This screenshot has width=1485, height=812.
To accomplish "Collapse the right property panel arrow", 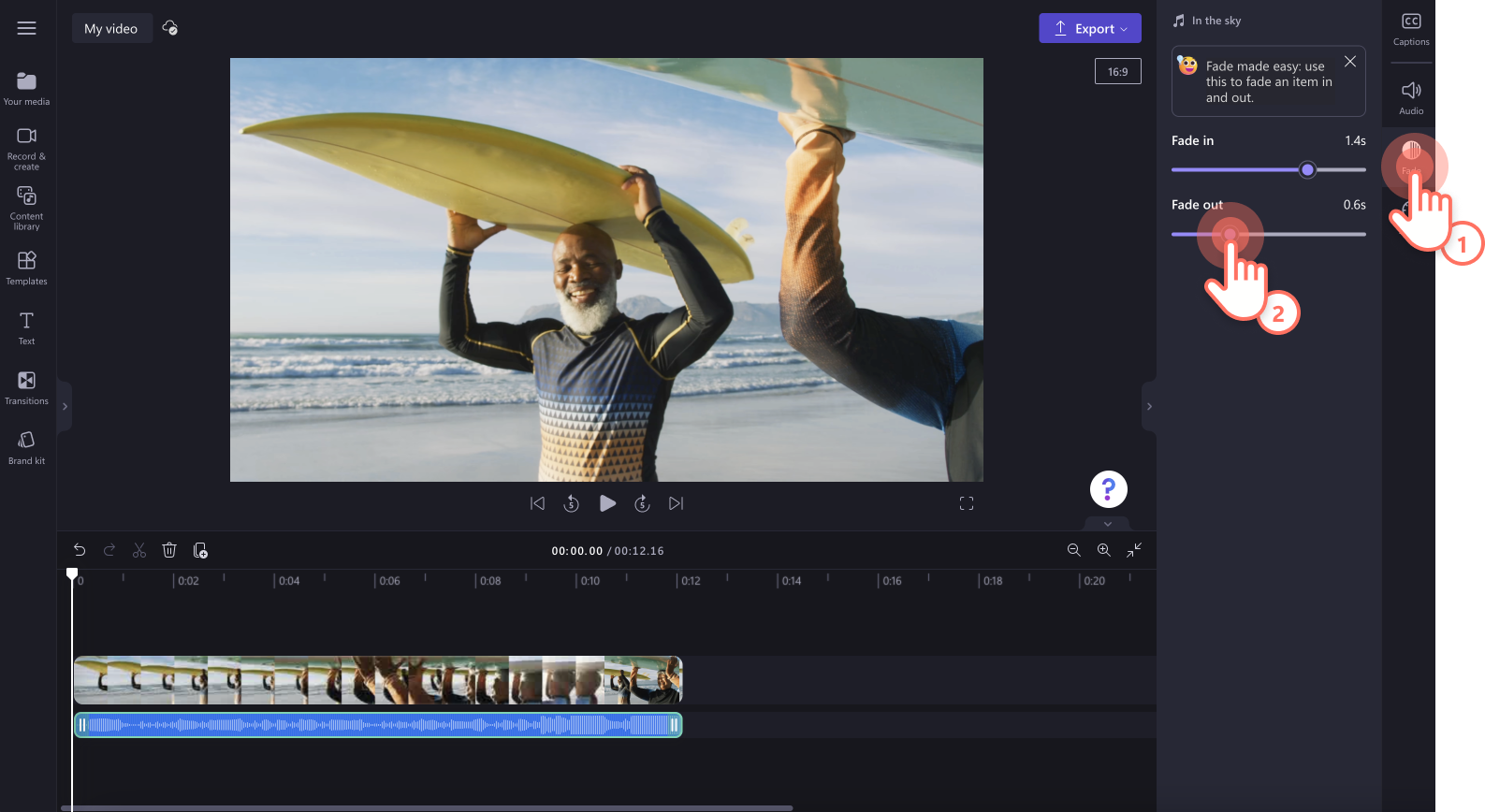I will (1149, 406).
